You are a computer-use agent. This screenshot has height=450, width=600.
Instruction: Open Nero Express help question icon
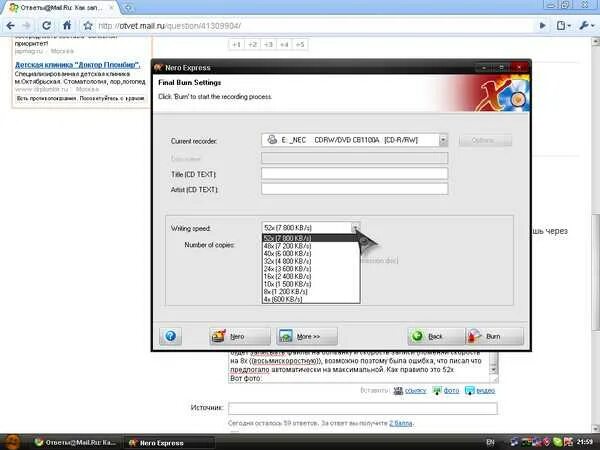[170, 336]
